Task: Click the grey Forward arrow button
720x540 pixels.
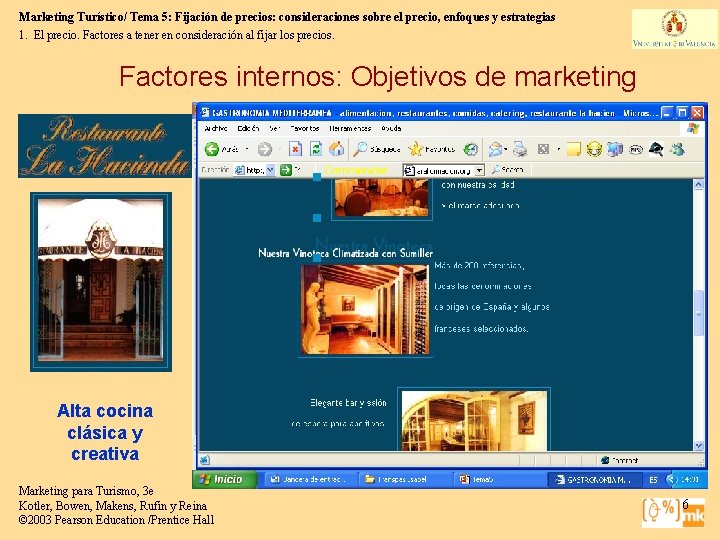Action: [265, 149]
